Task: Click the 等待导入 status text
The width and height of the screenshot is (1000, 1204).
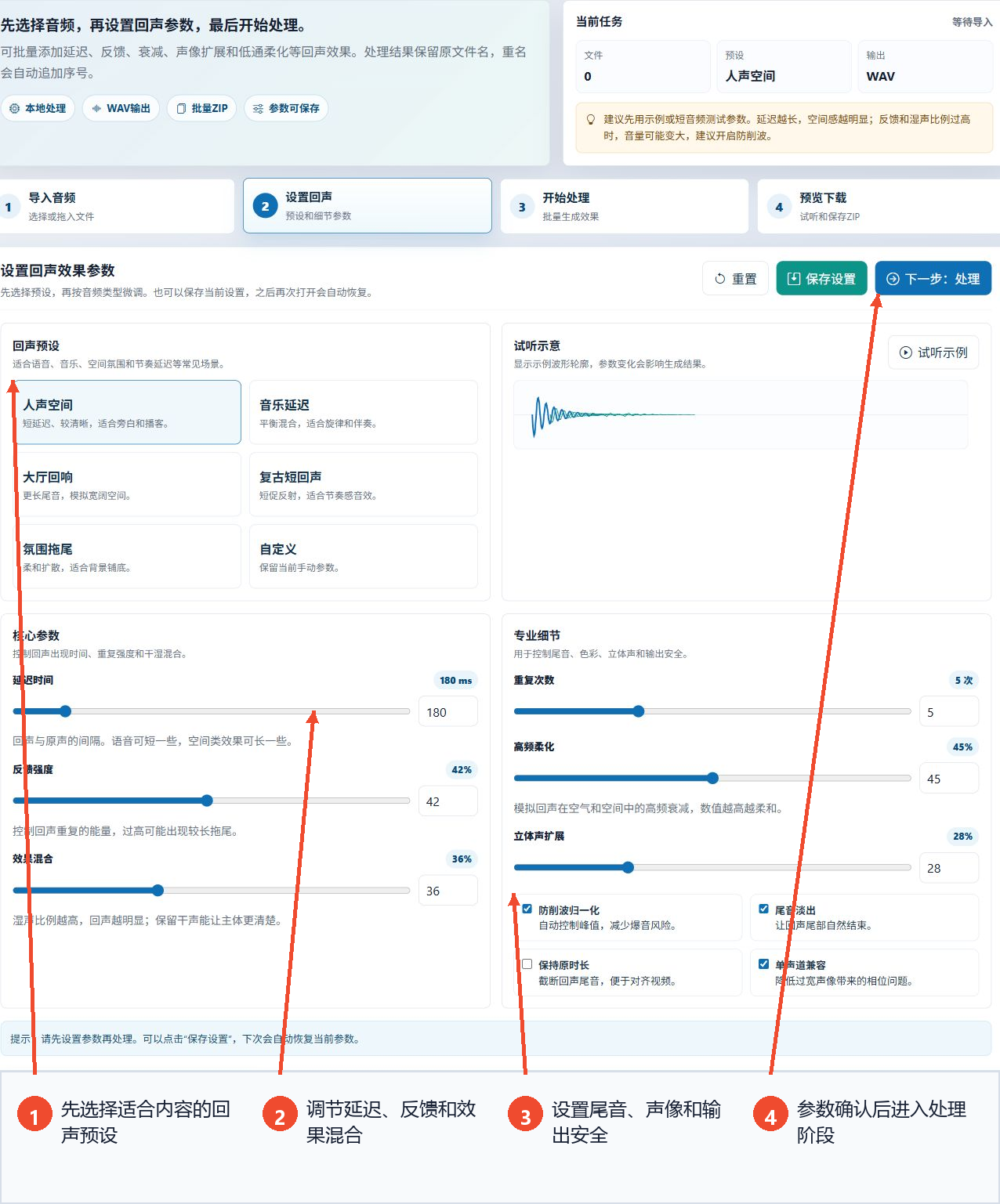Action: pyautogui.click(x=972, y=22)
